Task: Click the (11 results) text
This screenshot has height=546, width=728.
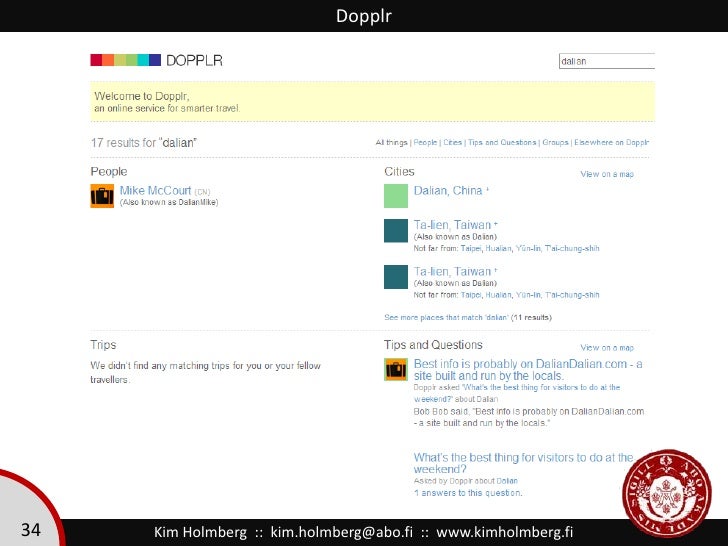Action: [x=531, y=318]
